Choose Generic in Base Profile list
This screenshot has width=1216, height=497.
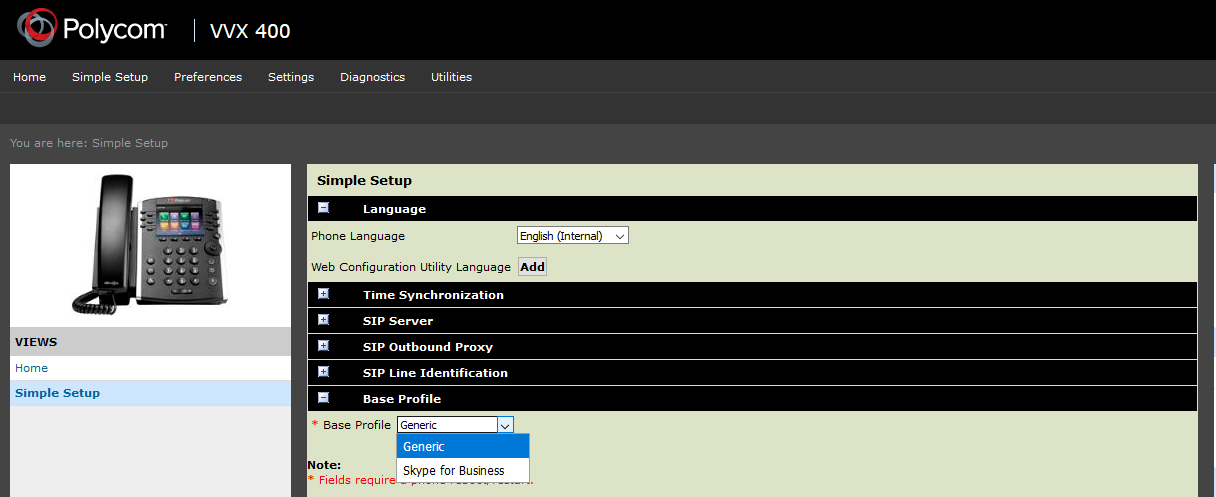[x=424, y=446]
